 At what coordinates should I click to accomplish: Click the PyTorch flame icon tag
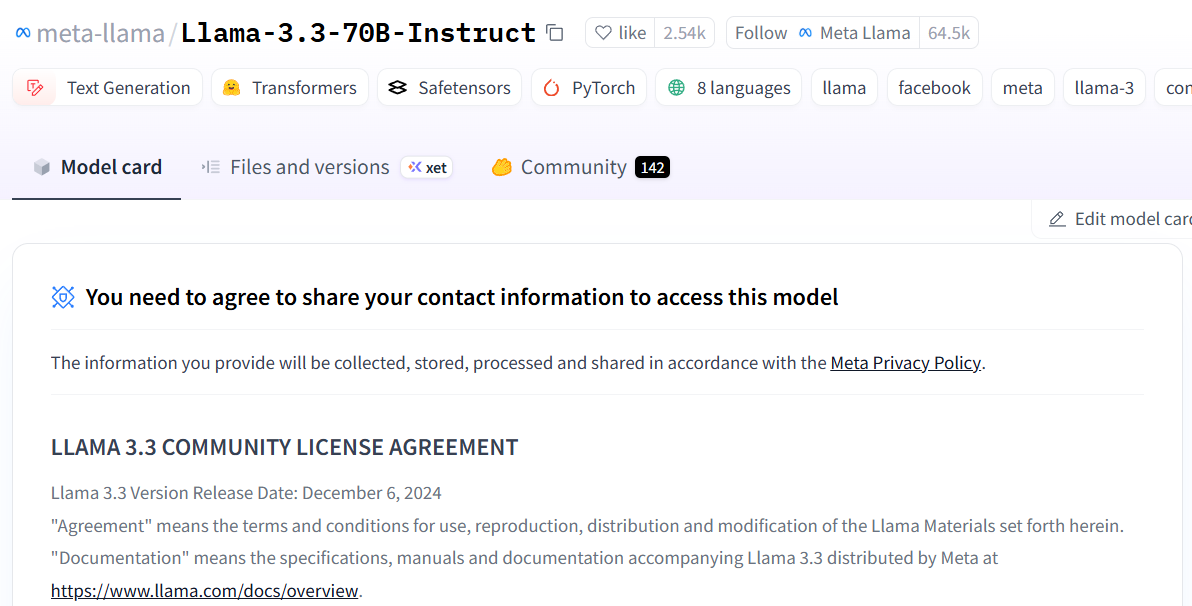(x=552, y=88)
